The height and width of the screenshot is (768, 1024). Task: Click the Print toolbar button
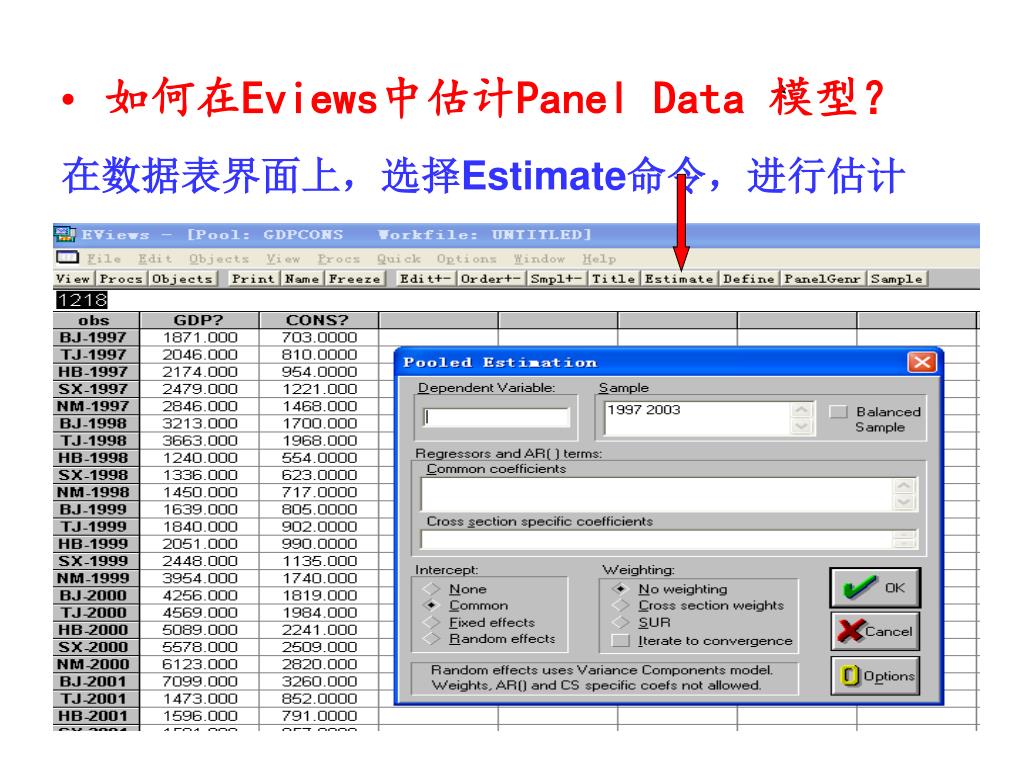tap(253, 279)
